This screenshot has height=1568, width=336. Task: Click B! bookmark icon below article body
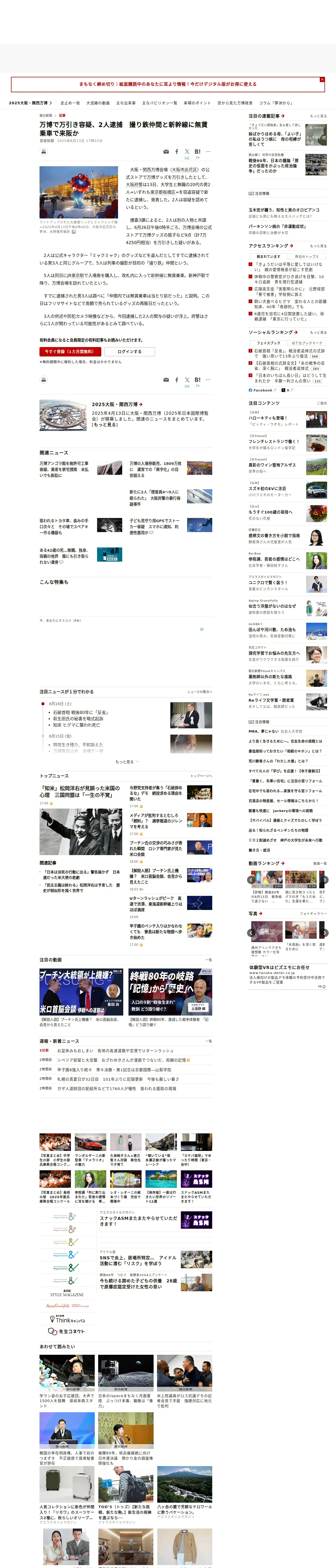(x=198, y=379)
